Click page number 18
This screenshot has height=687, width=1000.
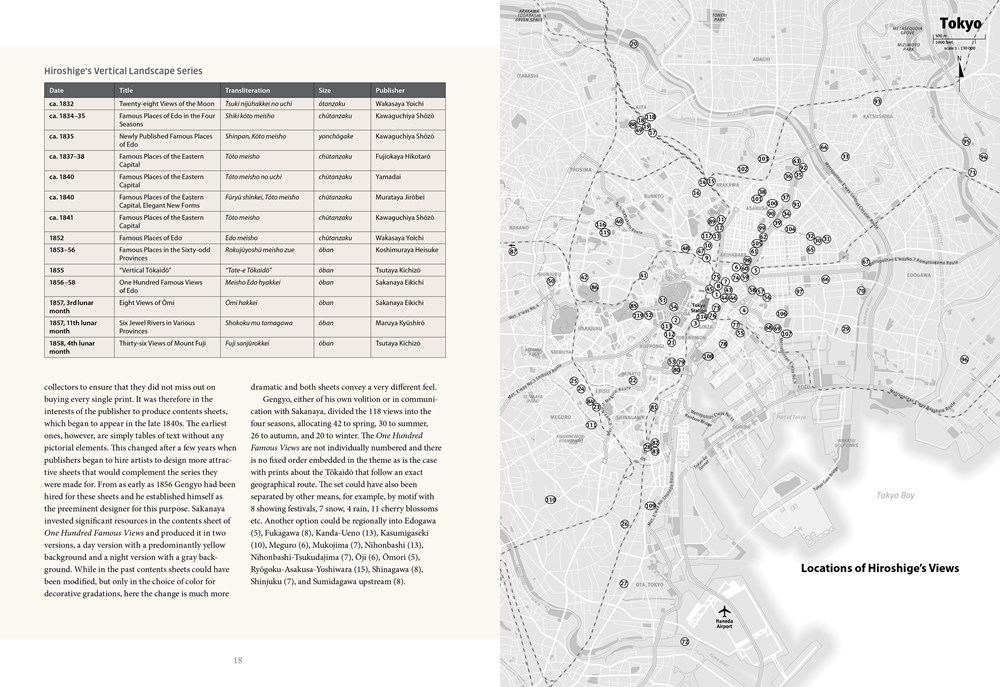point(237,660)
